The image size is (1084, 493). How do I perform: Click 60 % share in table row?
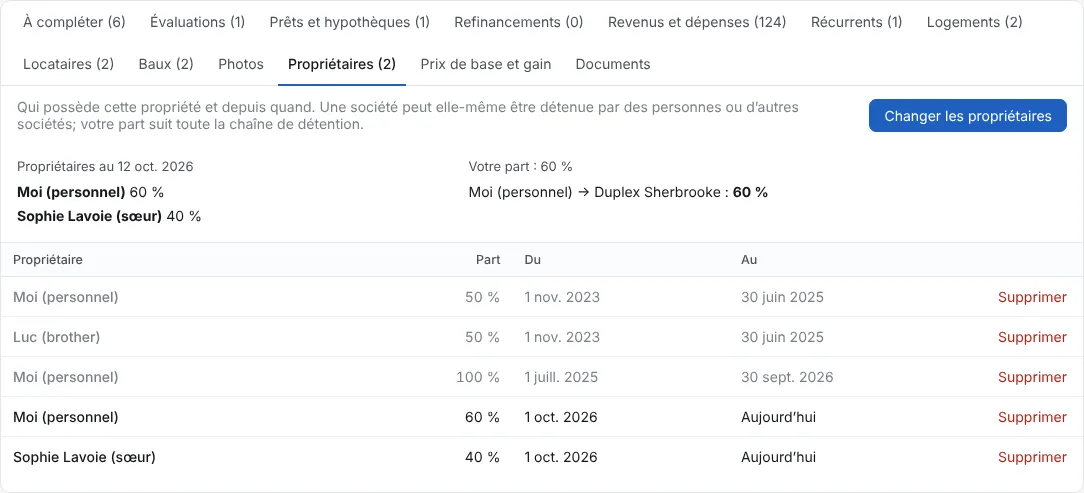point(482,418)
